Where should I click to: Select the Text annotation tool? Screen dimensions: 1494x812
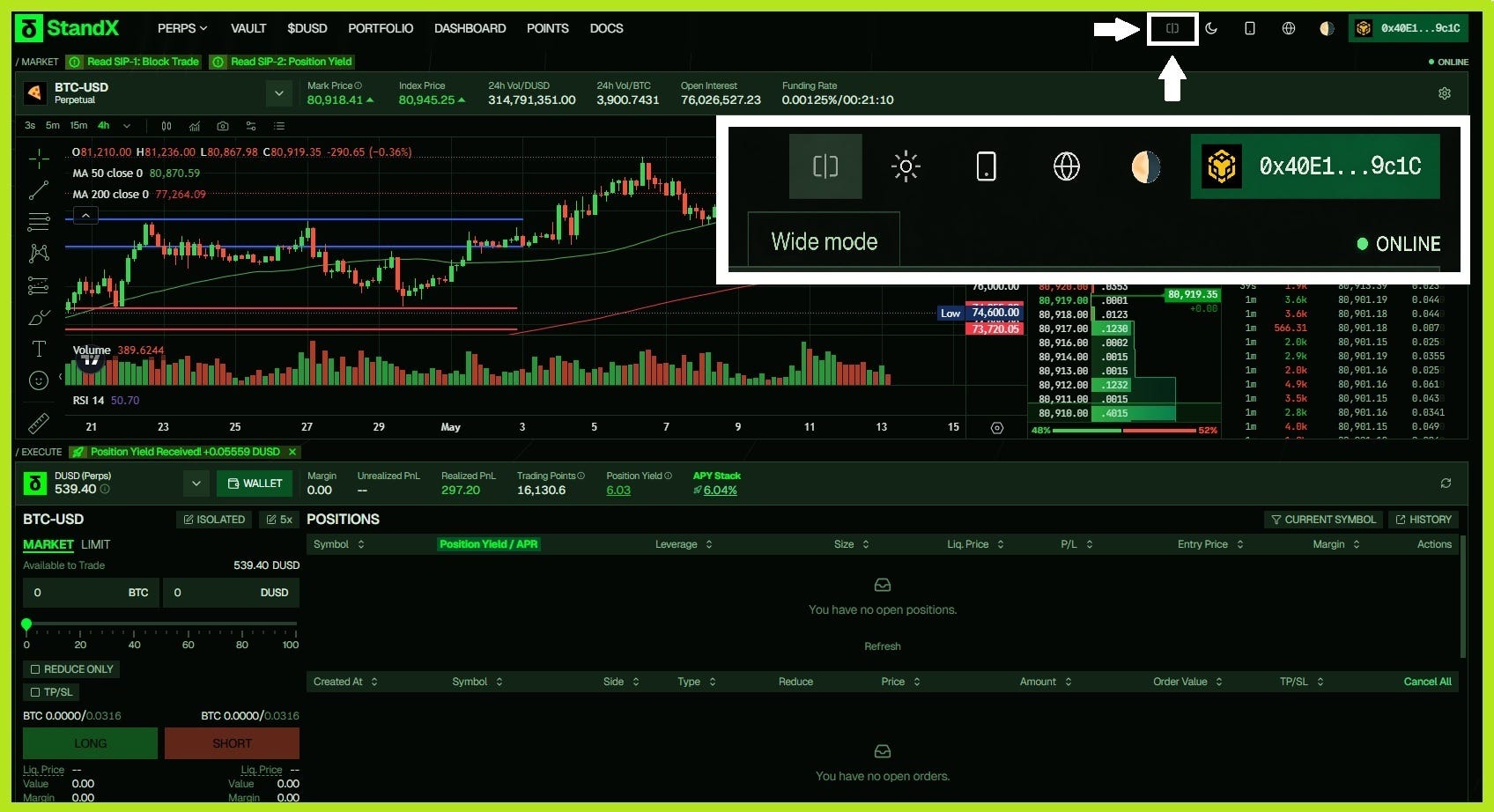click(39, 349)
